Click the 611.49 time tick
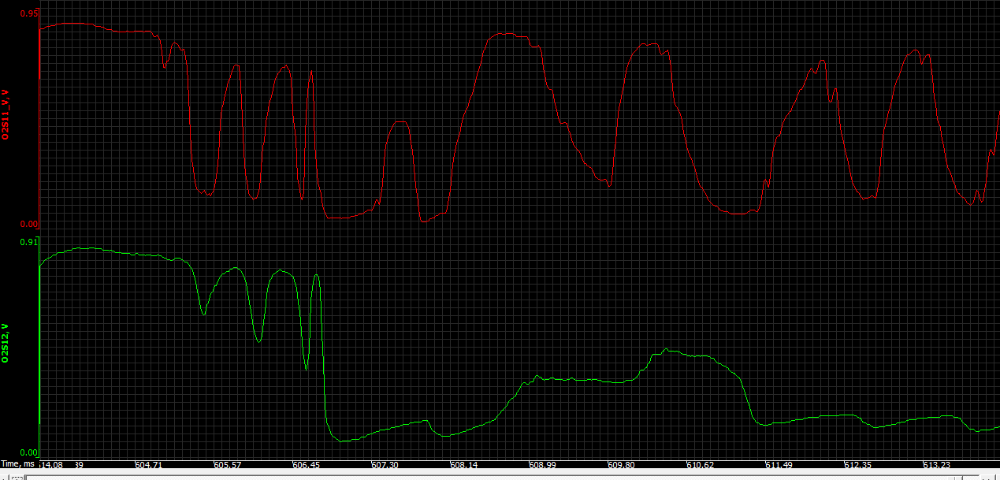This screenshot has width=1000, height=480. click(x=779, y=465)
